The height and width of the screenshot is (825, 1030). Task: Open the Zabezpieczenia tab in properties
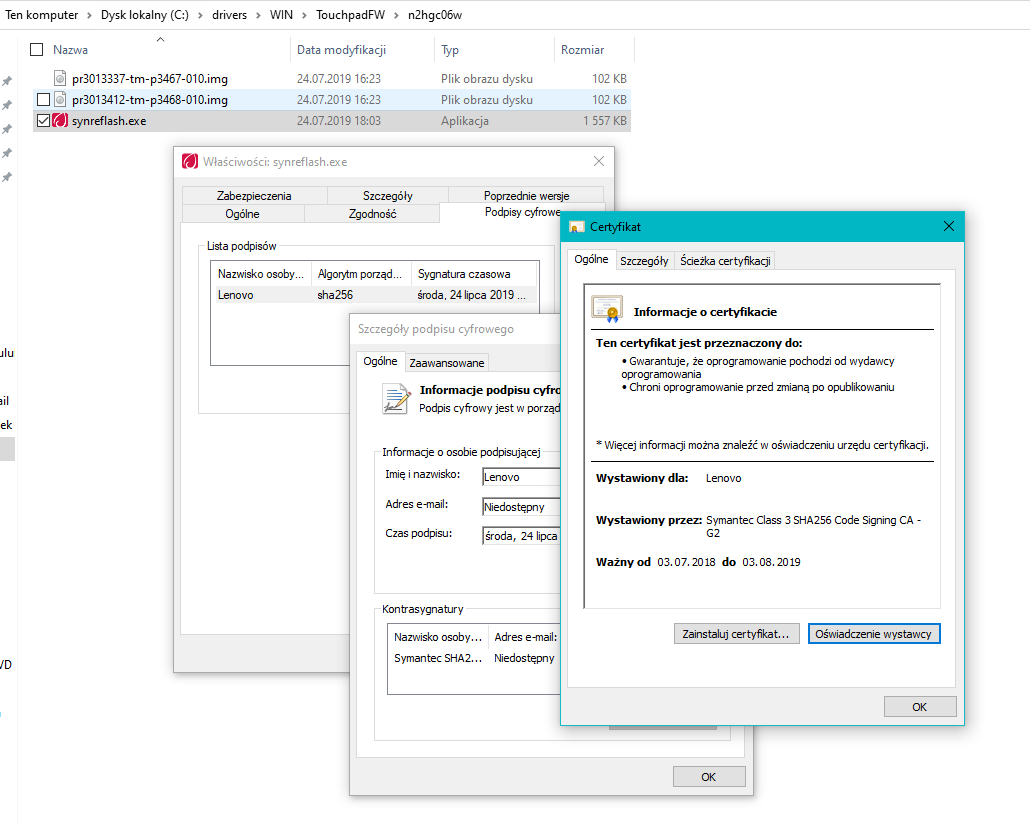coord(254,196)
